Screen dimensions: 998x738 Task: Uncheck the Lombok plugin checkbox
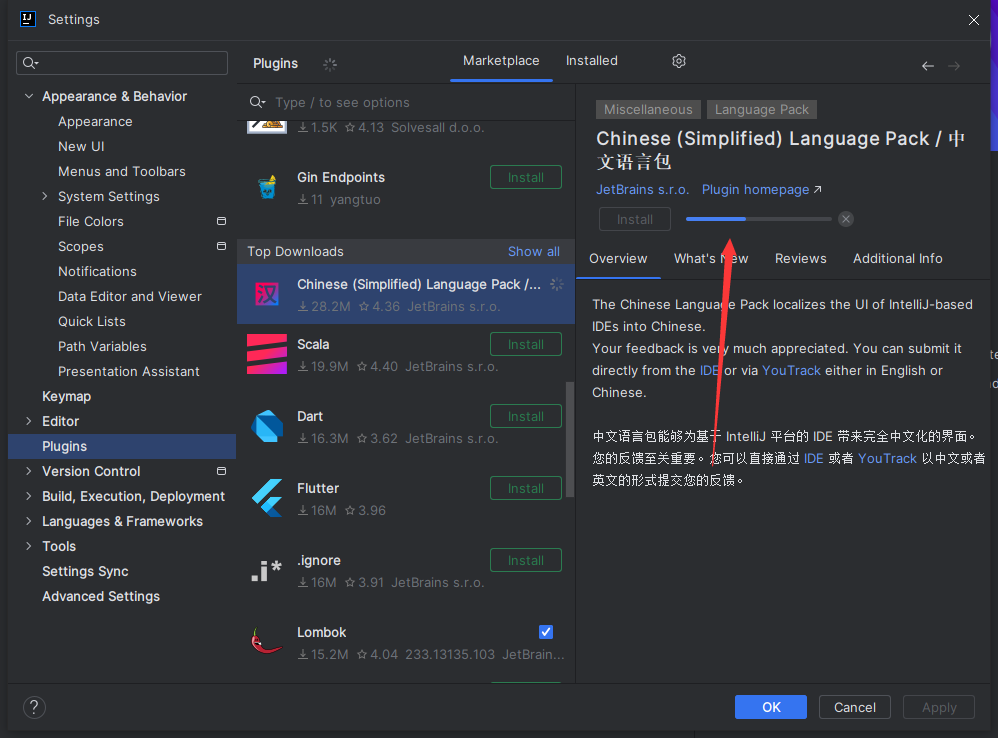546,632
